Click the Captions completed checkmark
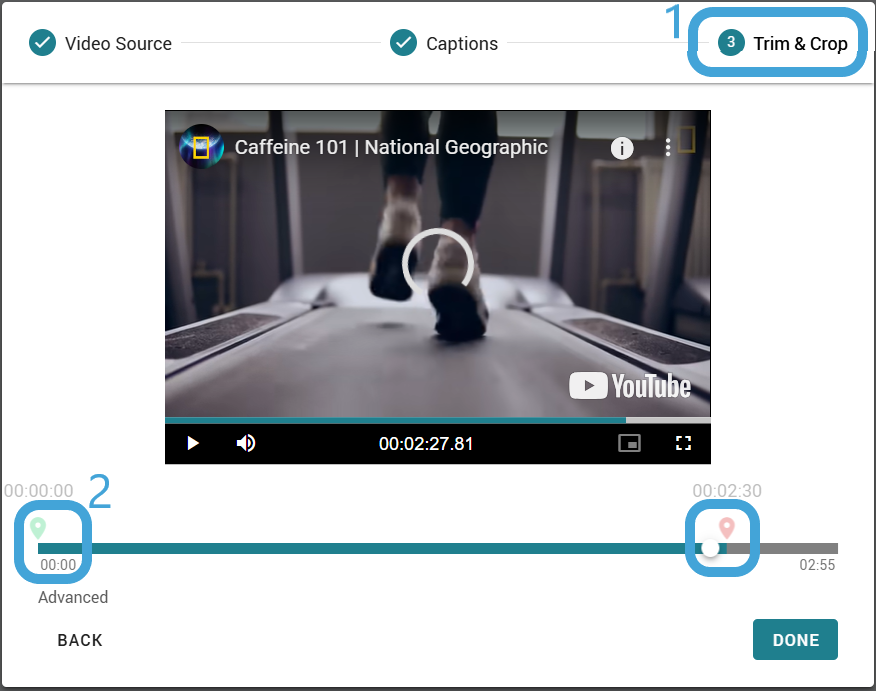876x691 pixels. click(403, 43)
